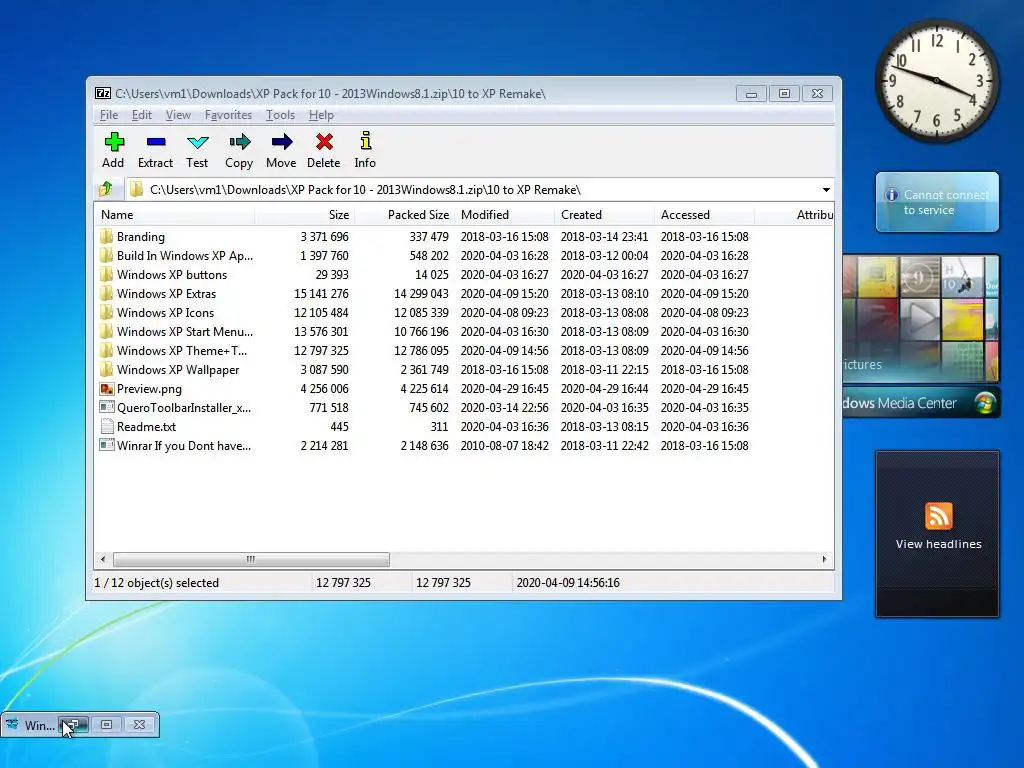This screenshot has width=1024, height=768.
Task: Maximize the minimized Win... window
Action: coord(106,725)
